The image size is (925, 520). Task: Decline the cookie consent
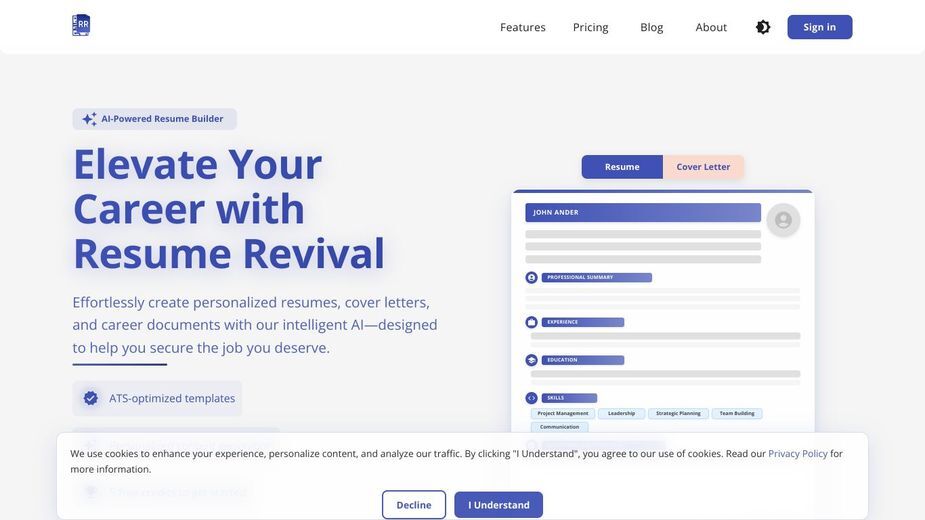click(x=414, y=505)
